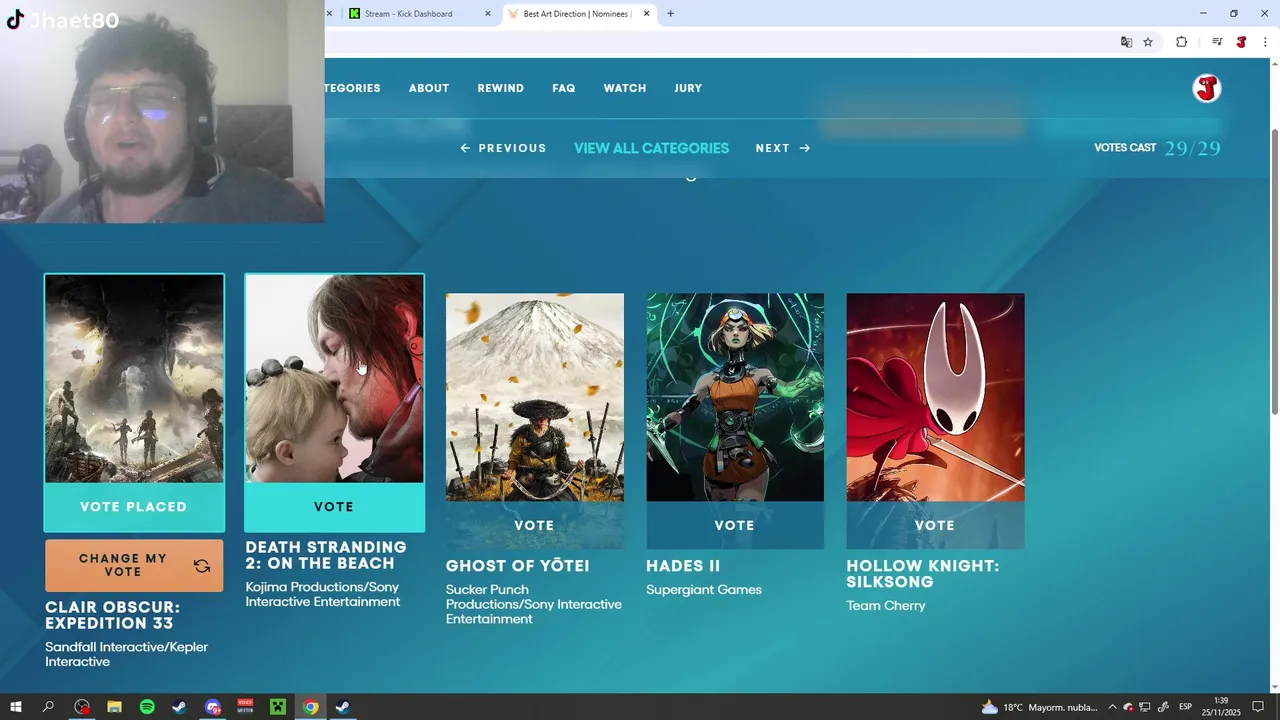Click the taskbar clock showing 1:39
1280x720 pixels.
[x=1221, y=707]
